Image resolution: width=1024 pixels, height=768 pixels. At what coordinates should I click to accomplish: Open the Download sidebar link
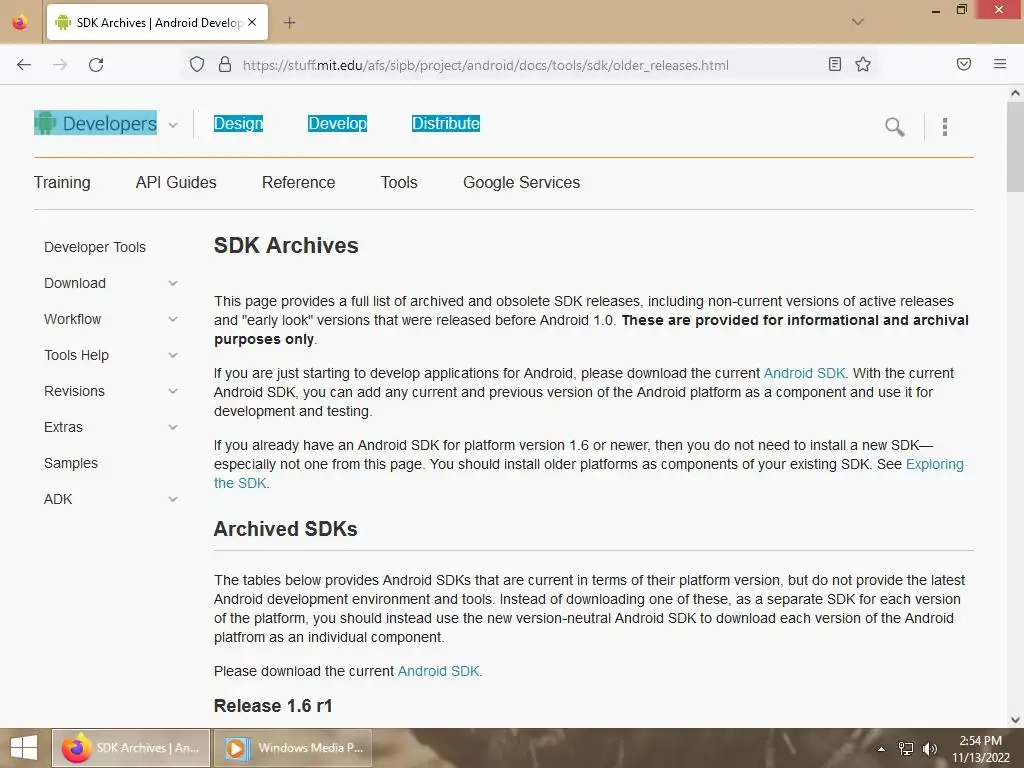tap(74, 283)
